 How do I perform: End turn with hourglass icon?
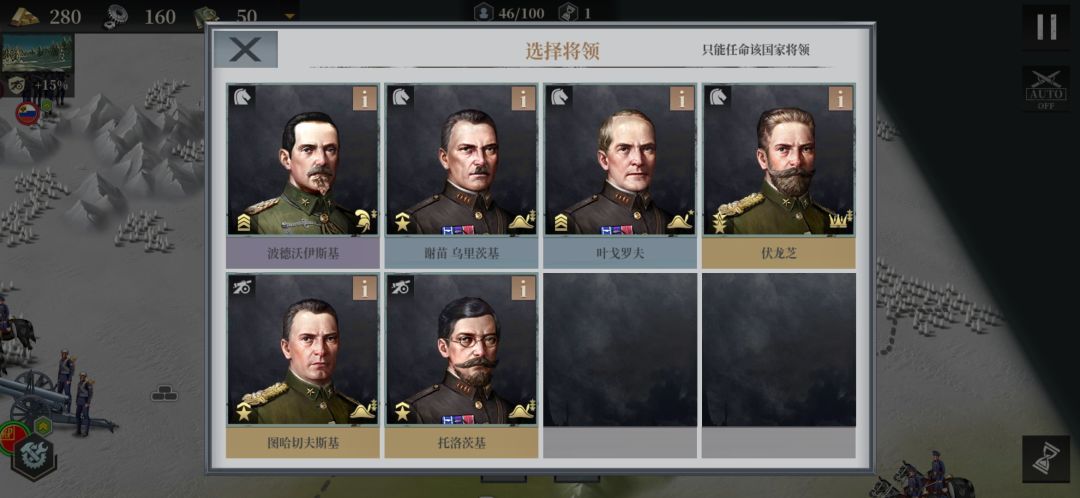point(1046,459)
